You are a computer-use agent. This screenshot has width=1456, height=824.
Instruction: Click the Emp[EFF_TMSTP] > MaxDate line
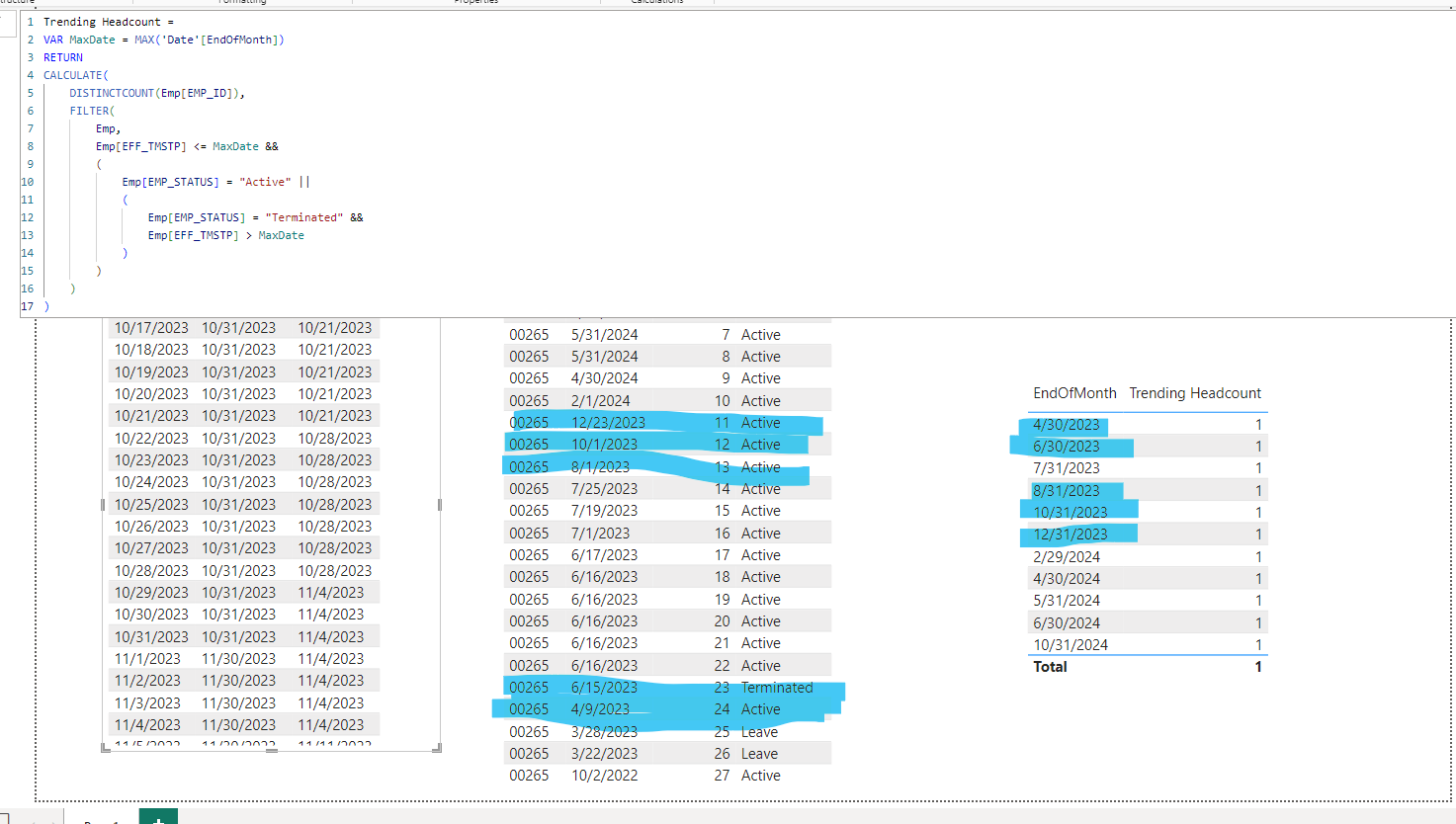point(225,235)
